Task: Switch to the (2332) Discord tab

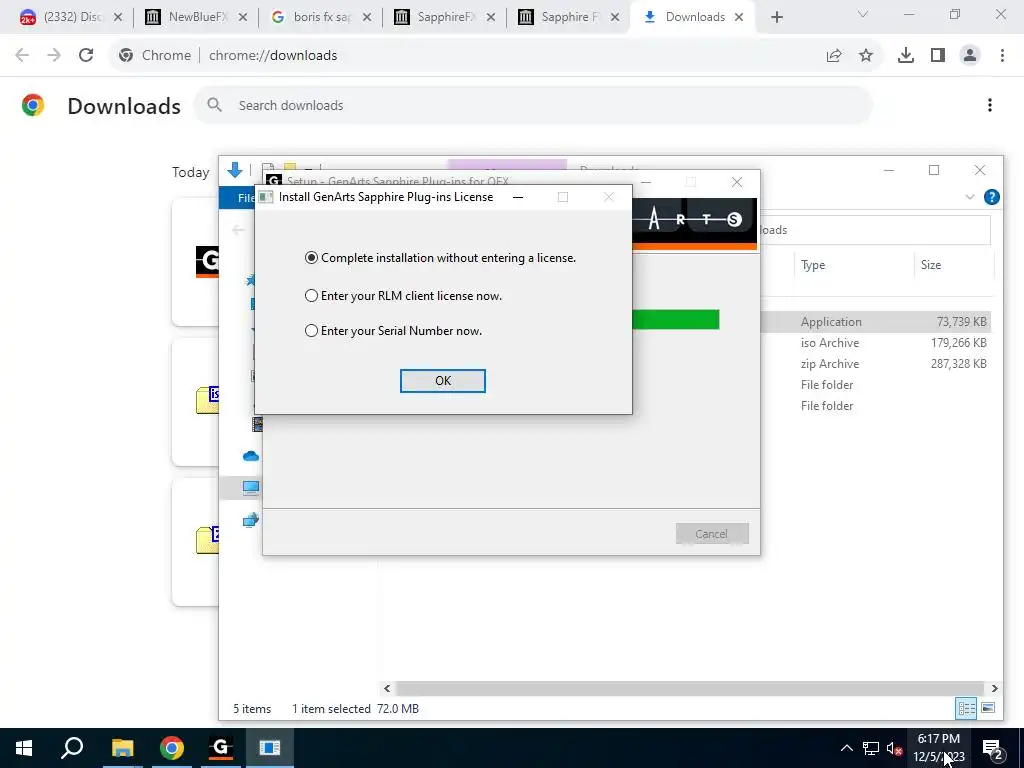Action: pos(71,17)
